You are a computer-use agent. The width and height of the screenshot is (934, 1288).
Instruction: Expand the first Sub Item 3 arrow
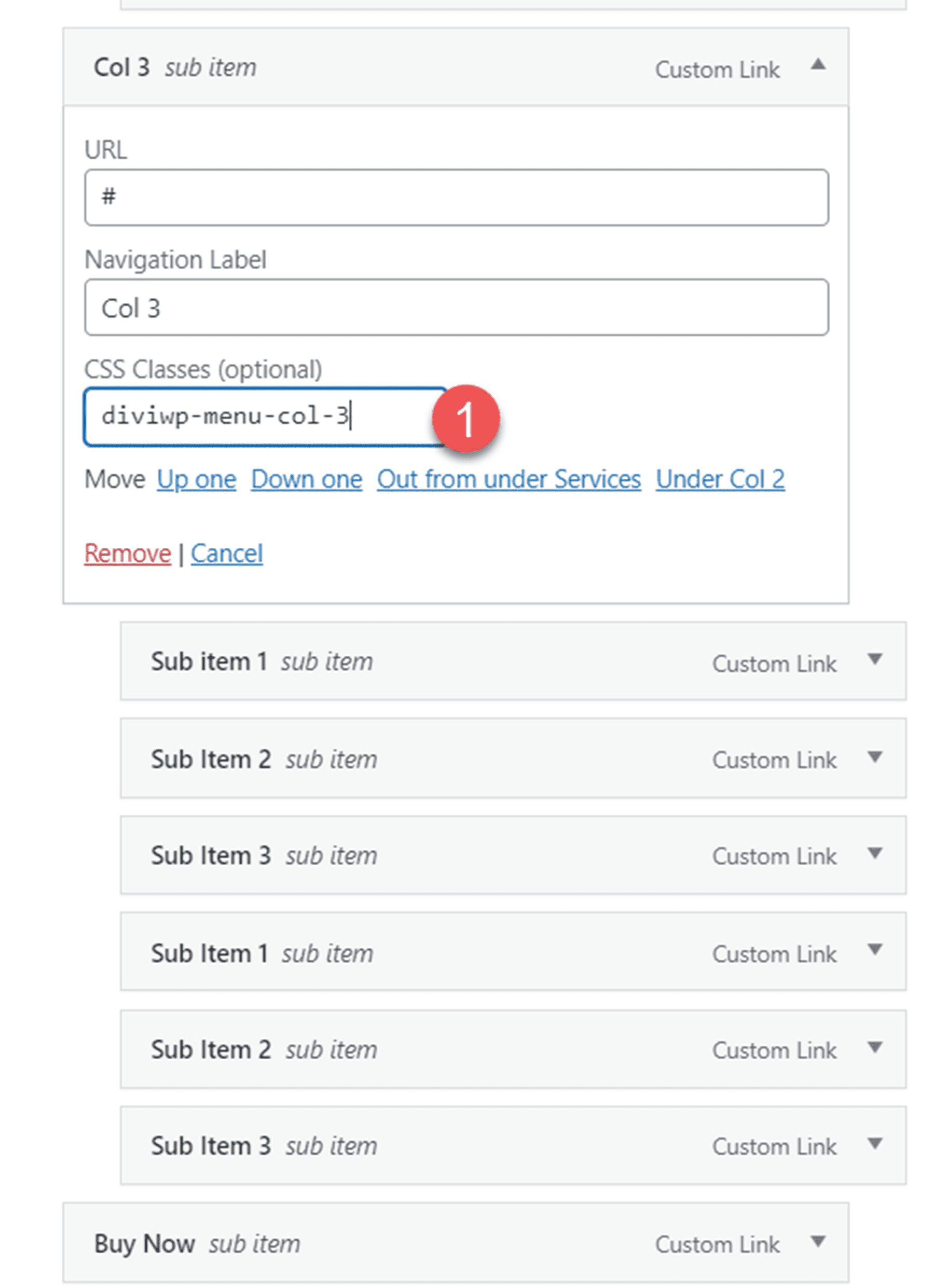point(875,853)
